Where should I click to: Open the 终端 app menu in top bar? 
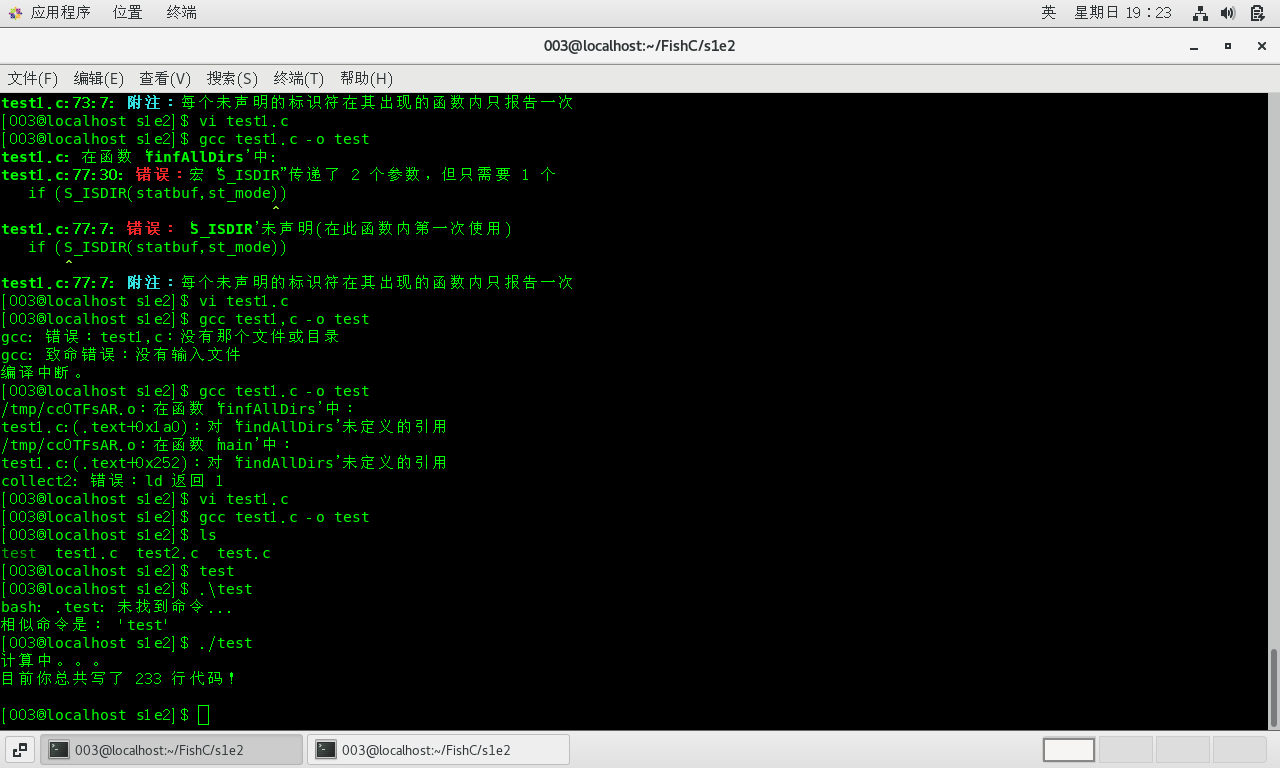click(x=181, y=12)
